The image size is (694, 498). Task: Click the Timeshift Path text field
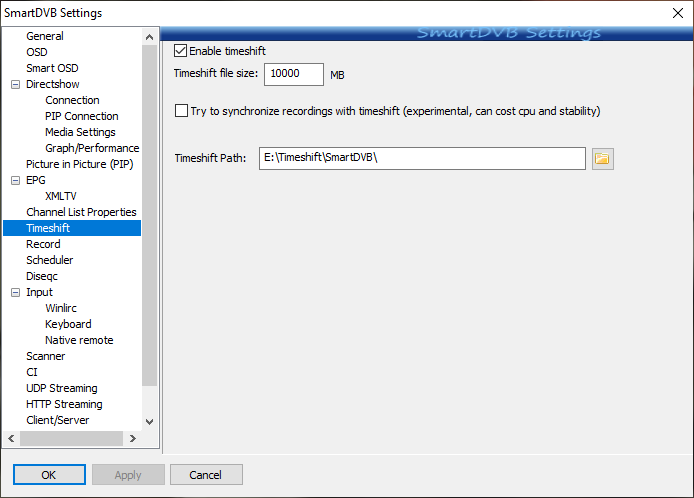click(x=422, y=158)
